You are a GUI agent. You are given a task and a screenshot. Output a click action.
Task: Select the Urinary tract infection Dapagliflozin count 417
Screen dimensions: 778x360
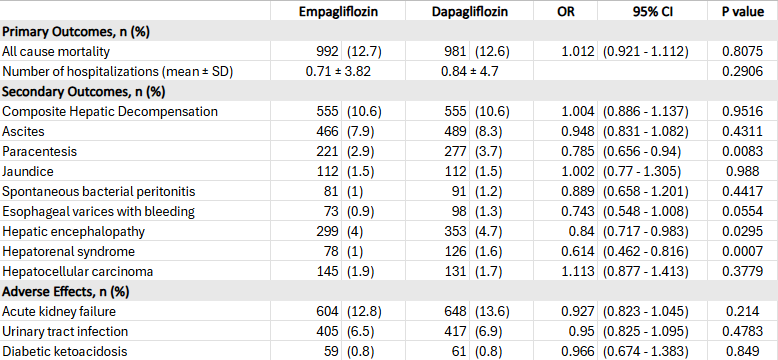click(456, 331)
